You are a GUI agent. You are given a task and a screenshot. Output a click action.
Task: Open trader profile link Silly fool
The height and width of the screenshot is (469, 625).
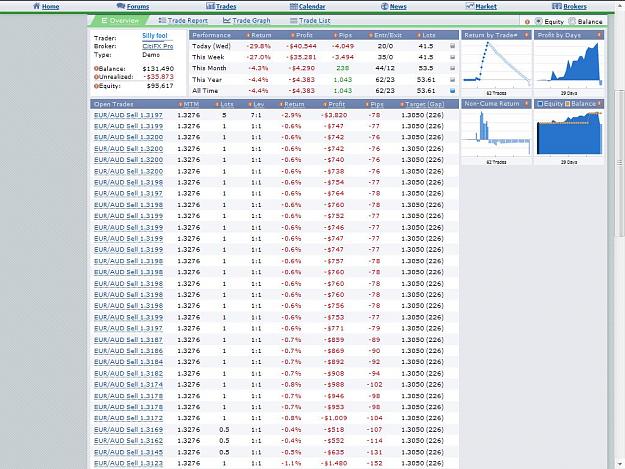pos(155,35)
